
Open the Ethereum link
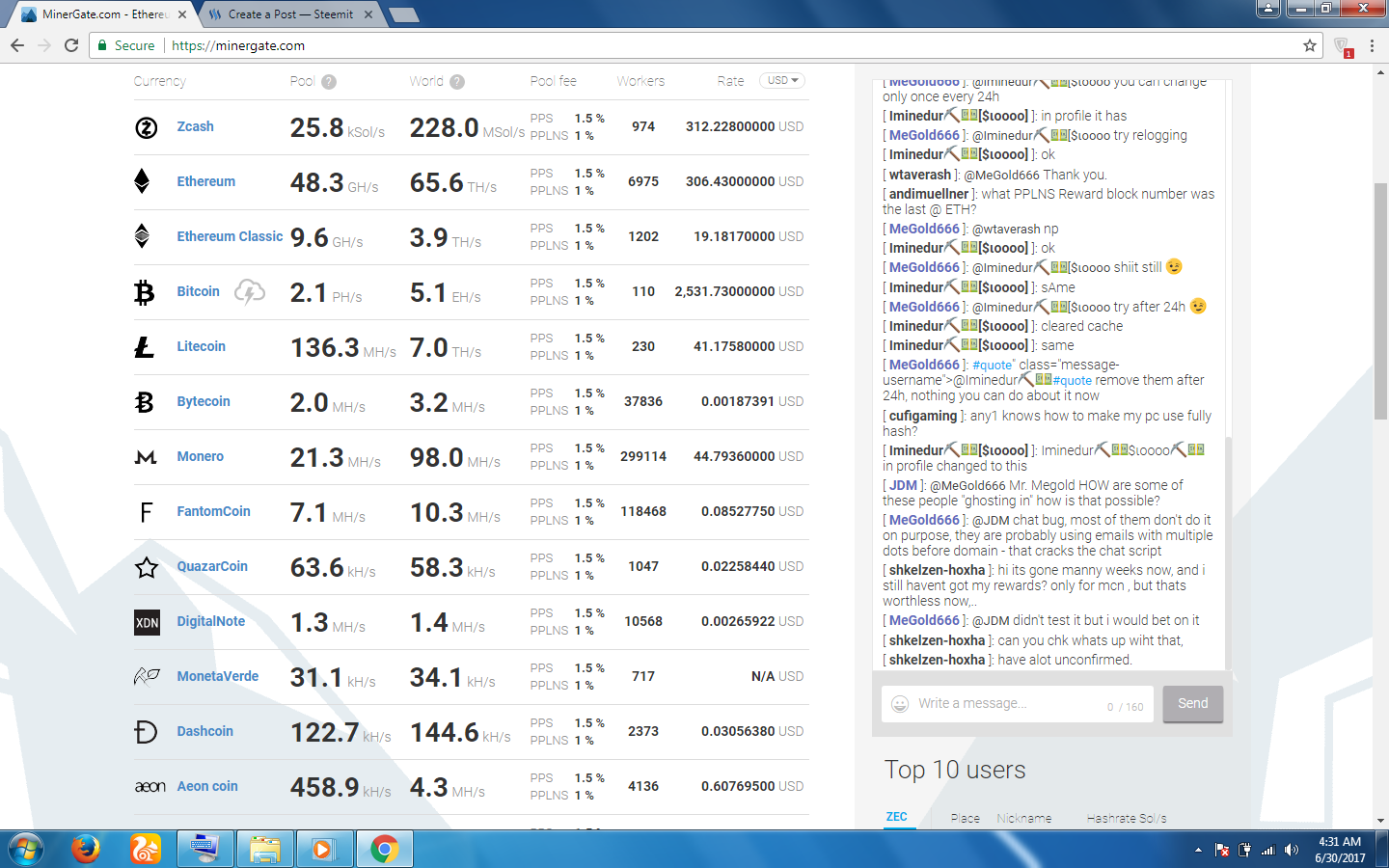click(205, 181)
